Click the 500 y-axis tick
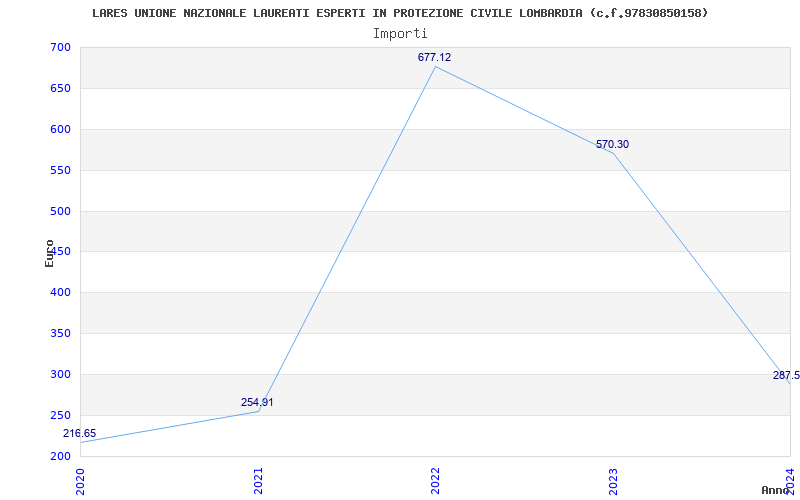 tap(60, 211)
